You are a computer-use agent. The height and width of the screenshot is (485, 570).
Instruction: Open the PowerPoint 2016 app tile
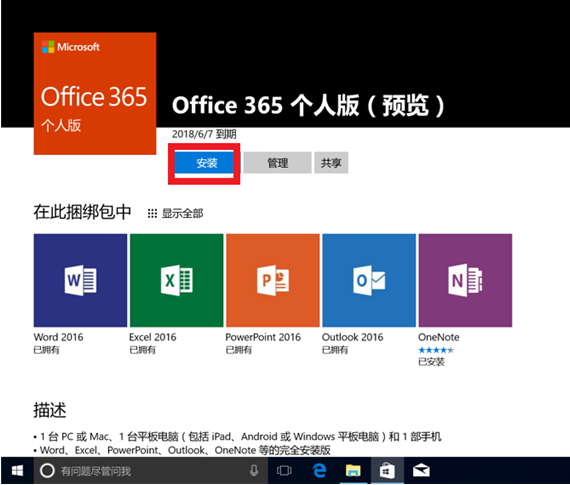pos(273,280)
